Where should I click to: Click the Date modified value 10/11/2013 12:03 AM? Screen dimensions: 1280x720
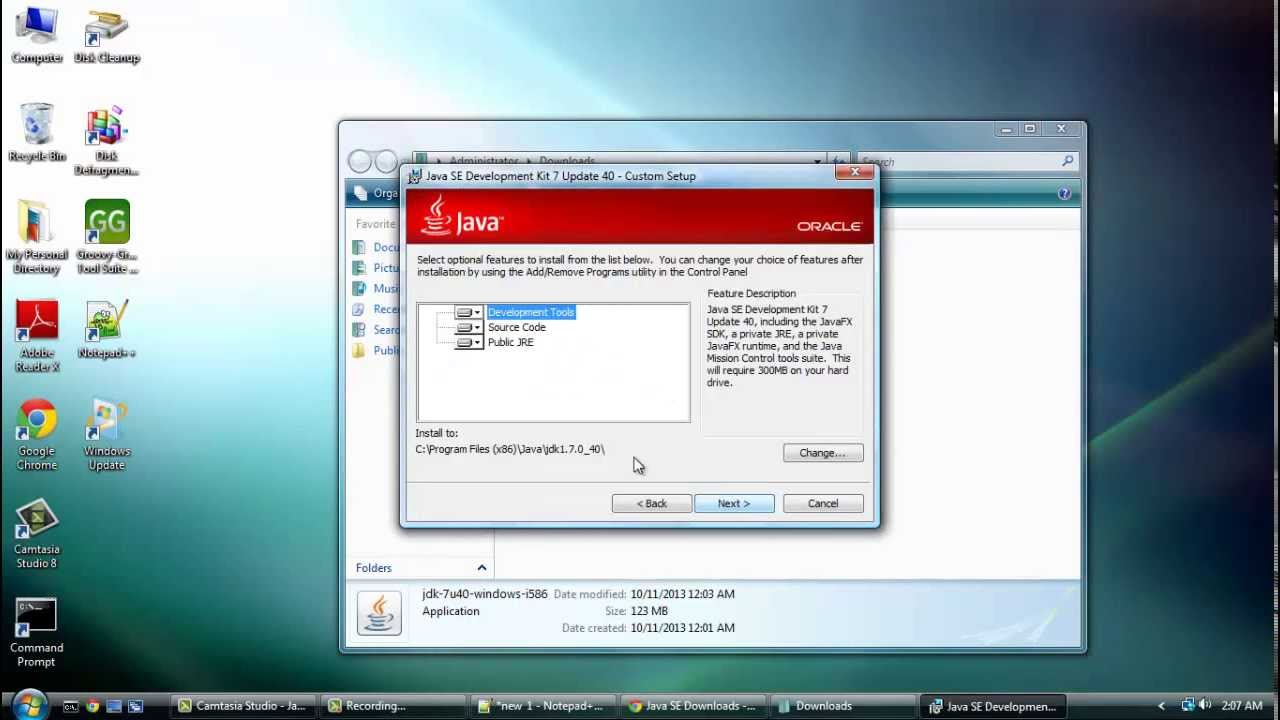coord(682,594)
